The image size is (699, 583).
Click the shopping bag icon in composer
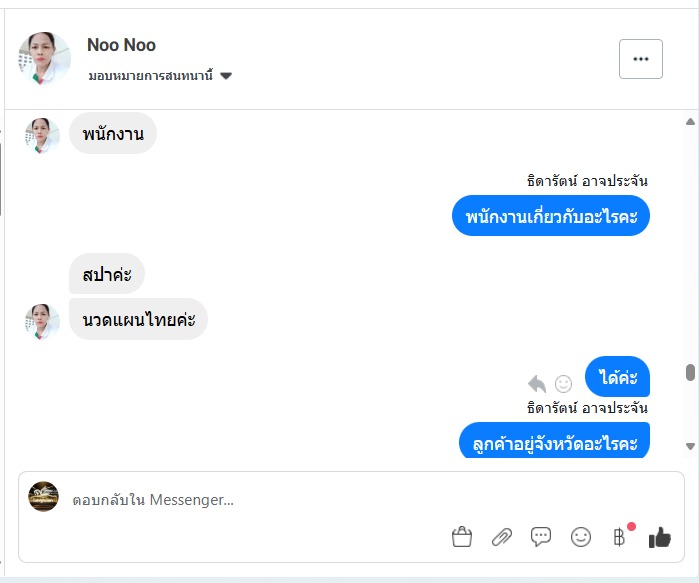coord(461,537)
